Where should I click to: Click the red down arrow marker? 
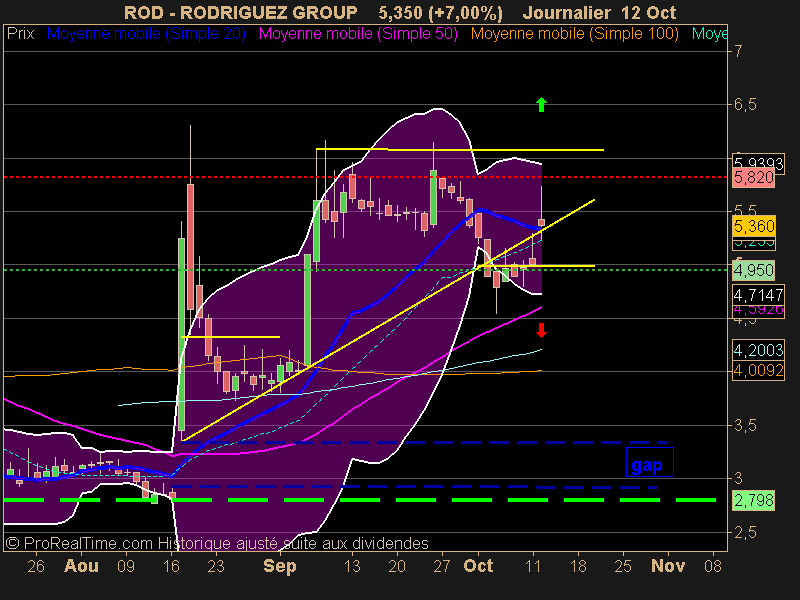(x=541, y=331)
